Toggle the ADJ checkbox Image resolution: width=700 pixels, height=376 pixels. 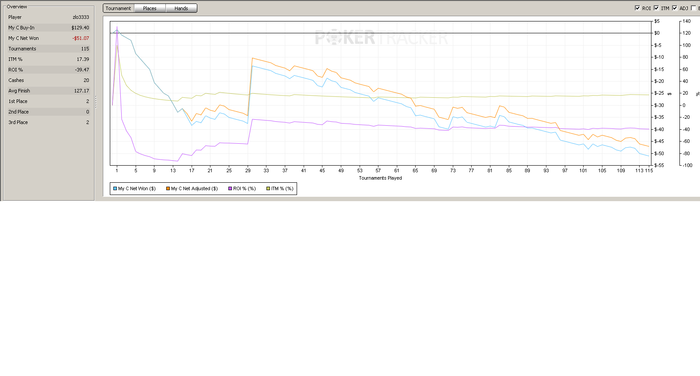pos(674,8)
